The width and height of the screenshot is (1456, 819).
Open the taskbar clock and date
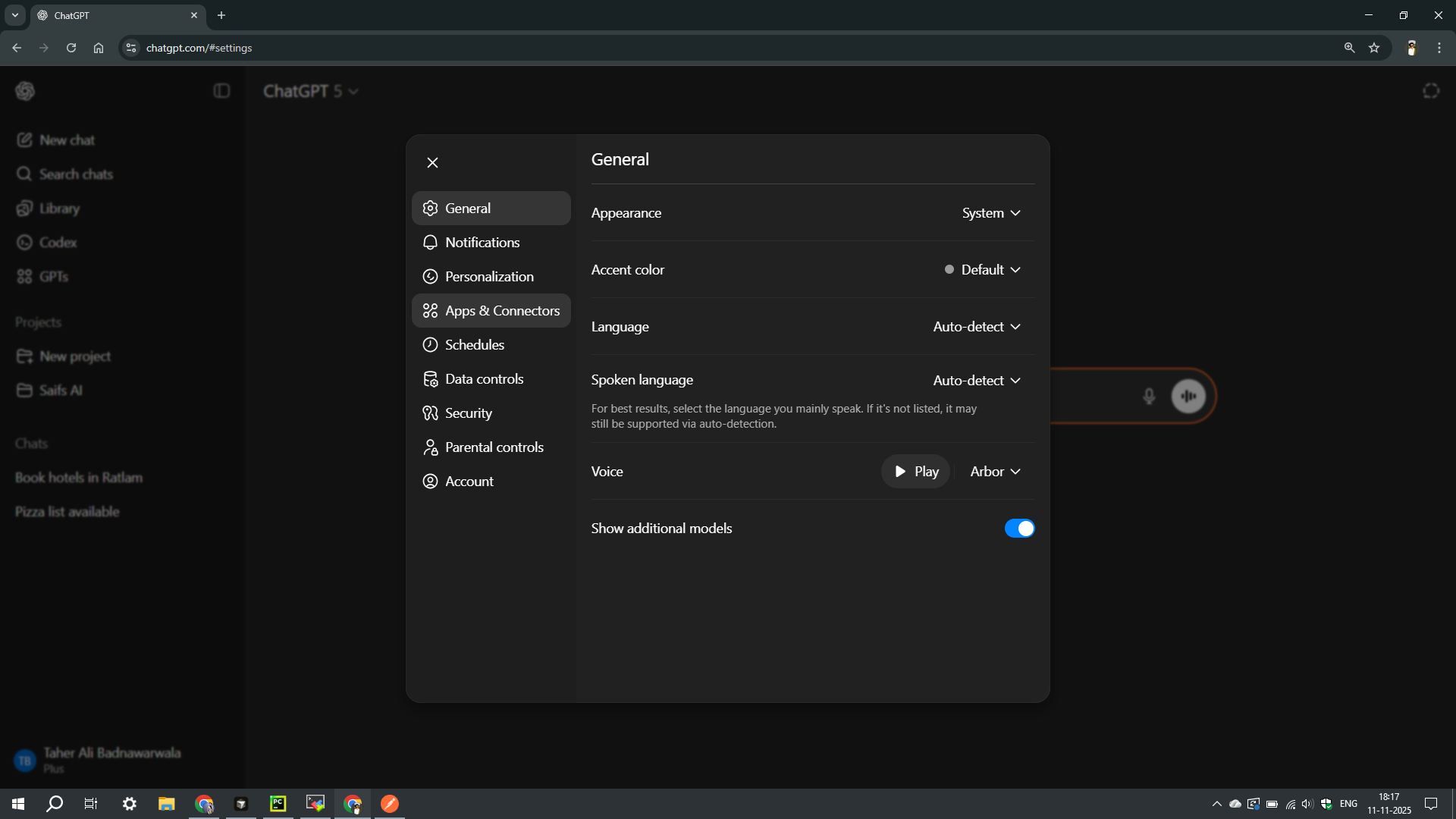1389,804
